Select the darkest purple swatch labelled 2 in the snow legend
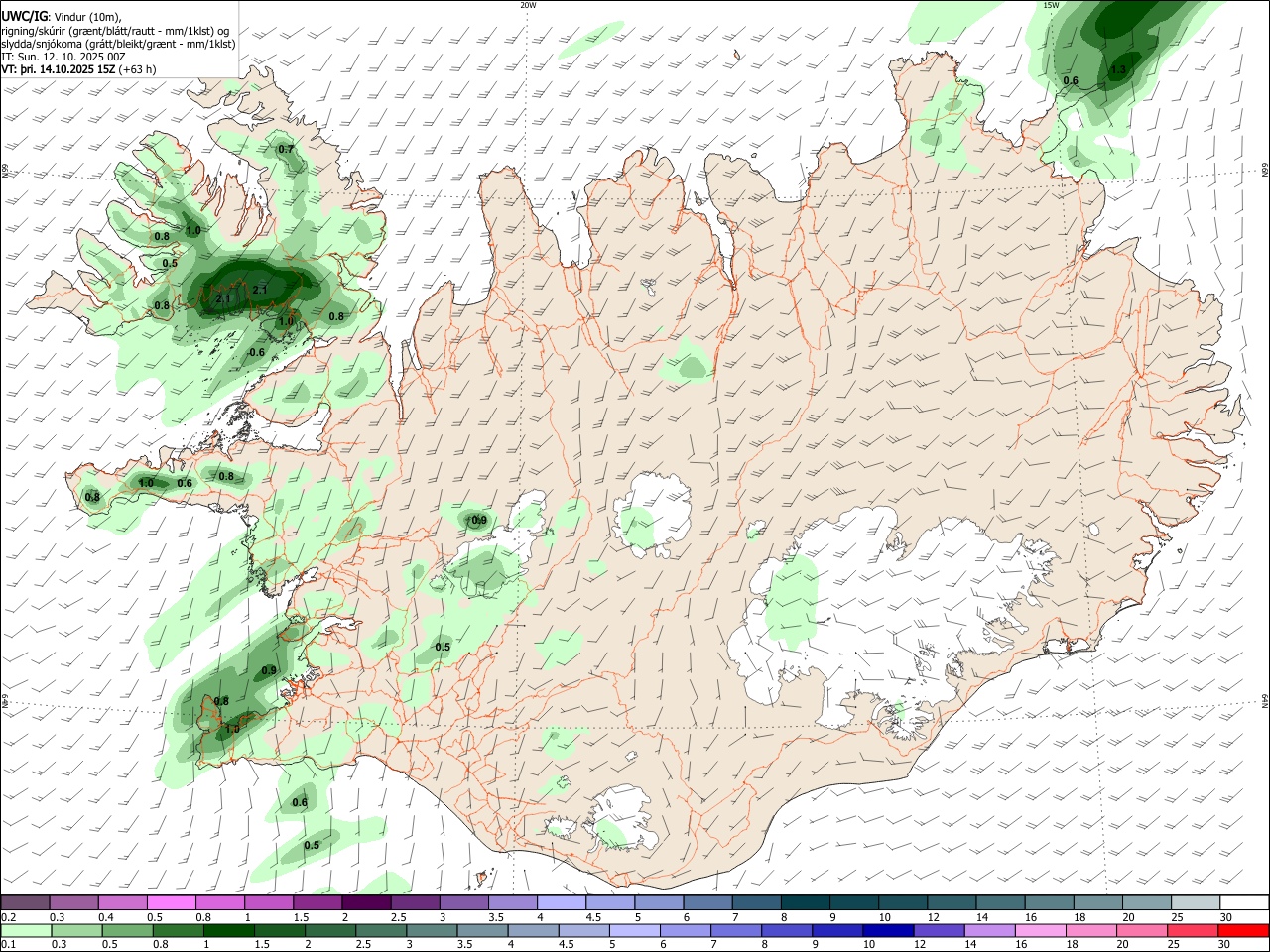 tap(366, 903)
